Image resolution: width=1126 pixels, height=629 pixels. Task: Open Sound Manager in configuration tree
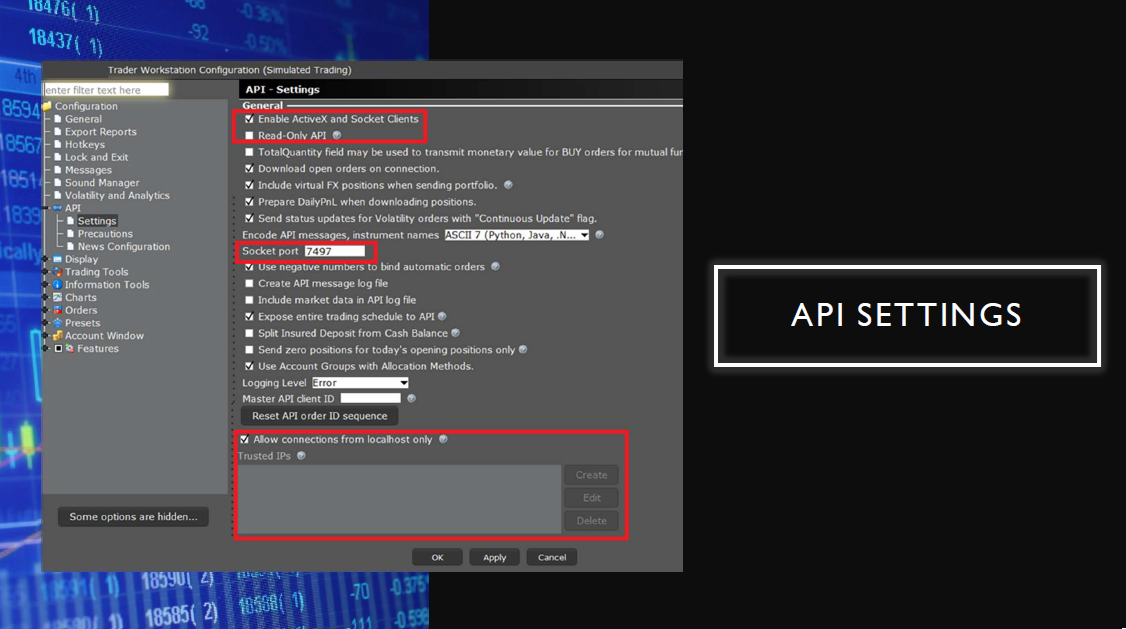102,183
